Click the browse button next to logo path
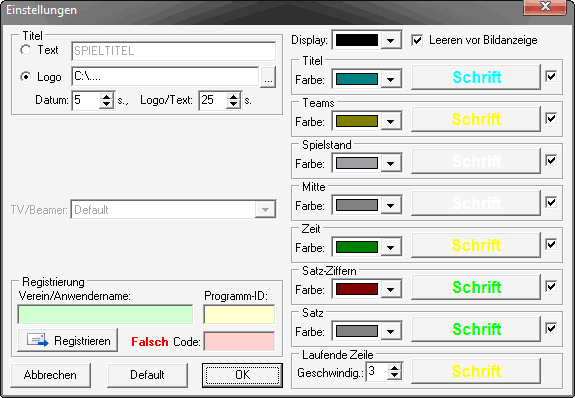Screen dimensions: 575x398 [268, 77]
